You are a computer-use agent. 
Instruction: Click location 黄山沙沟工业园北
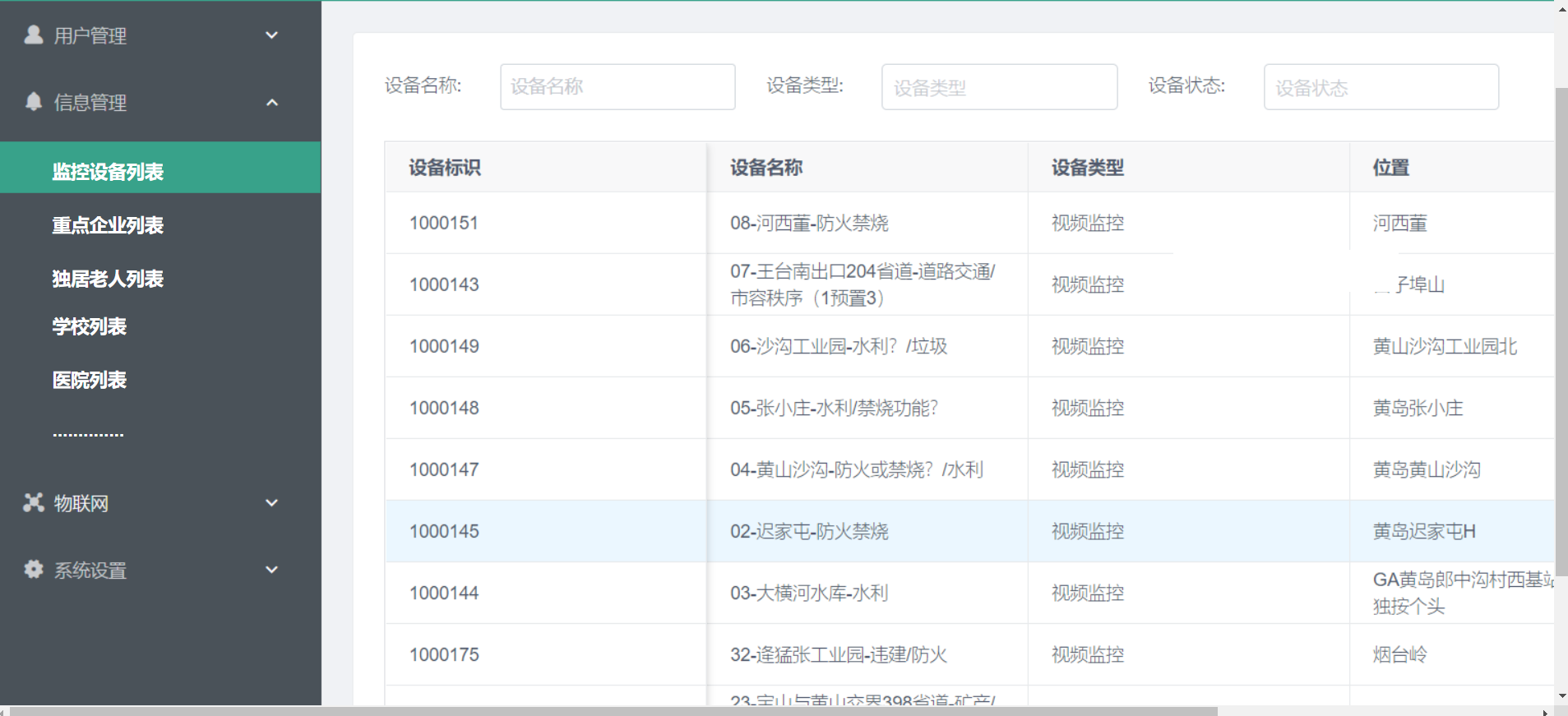1445,346
